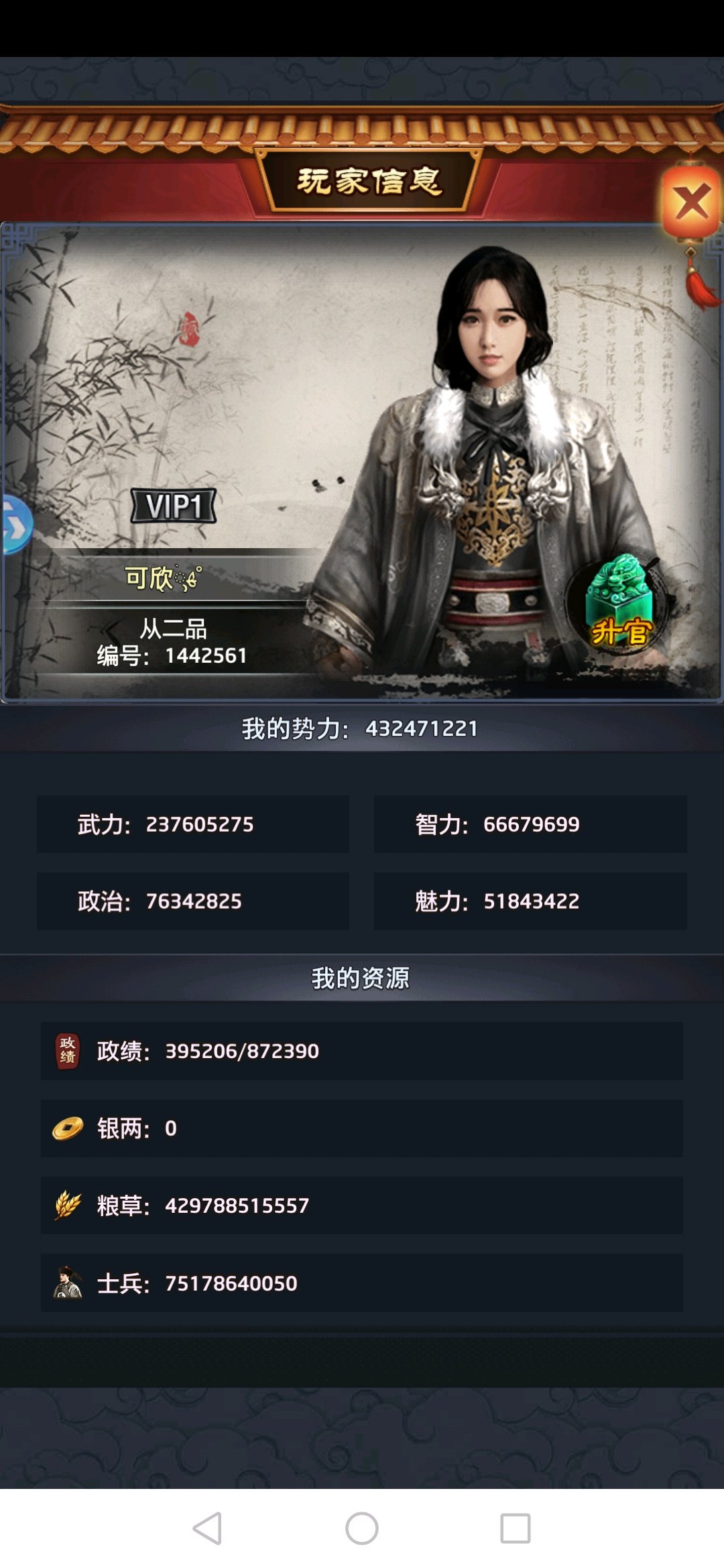Tap the 智力 stat box
The width and height of the screenshot is (724, 1568).
pyautogui.click(x=530, y=824)
